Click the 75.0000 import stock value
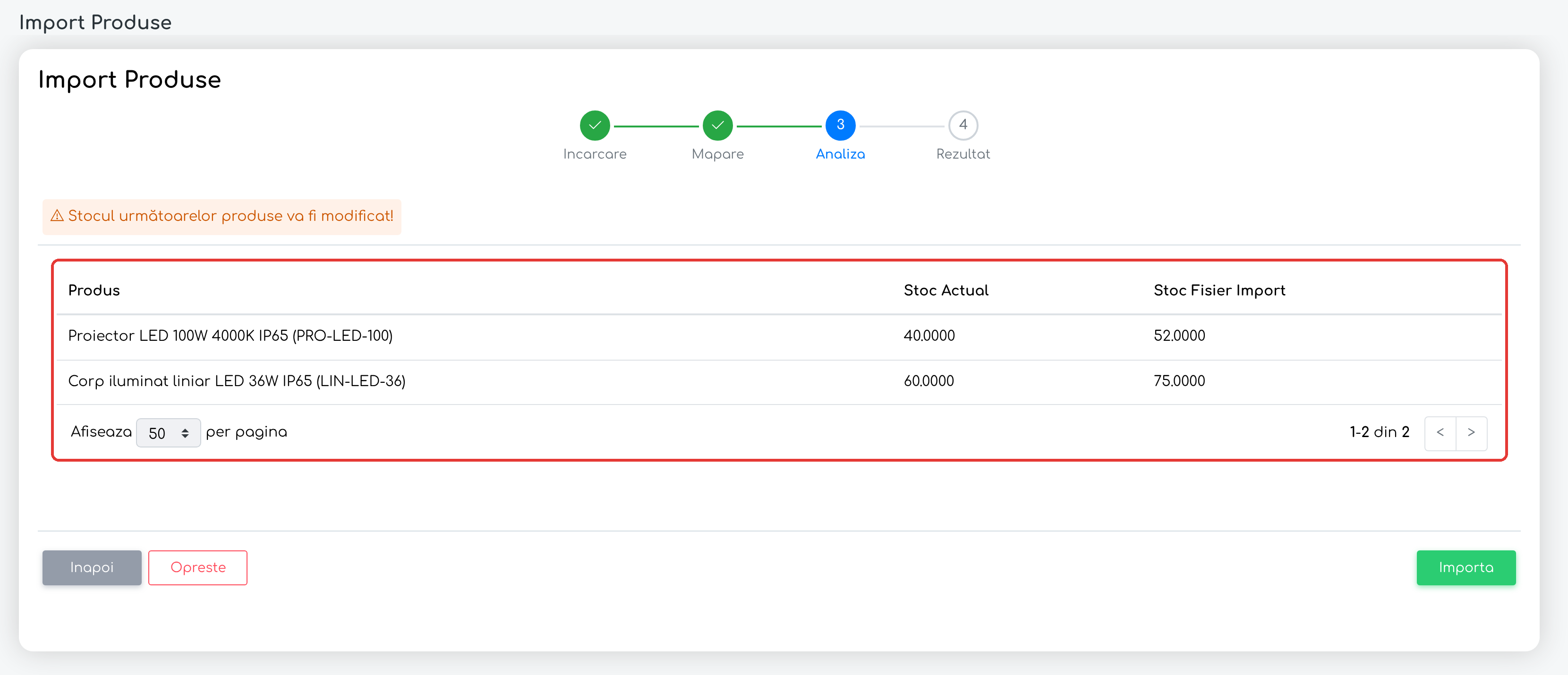 click(1179, 381)
